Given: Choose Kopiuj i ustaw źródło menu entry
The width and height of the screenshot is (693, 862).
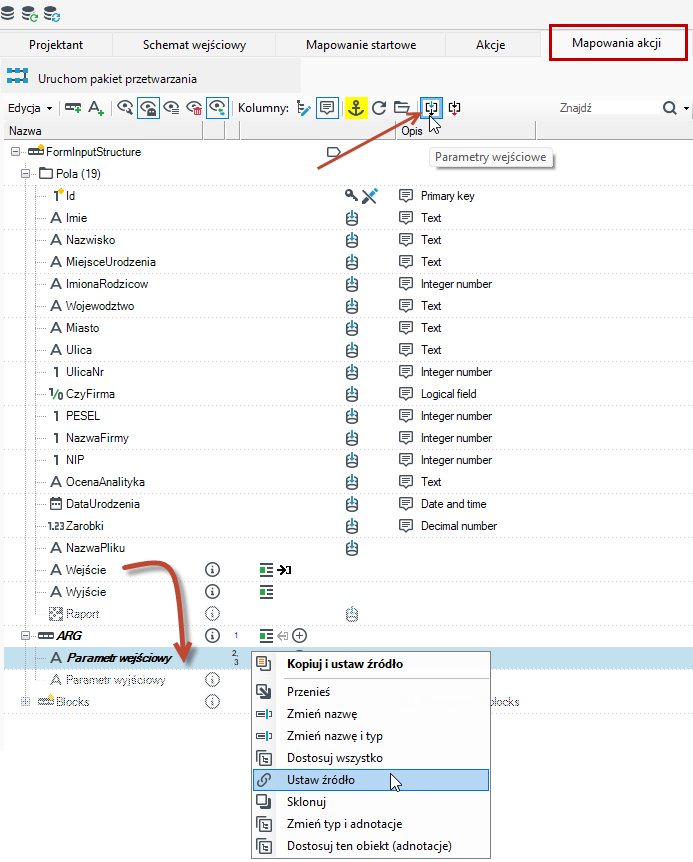Looking at the screenshot, I should click(x=371, y=664).
